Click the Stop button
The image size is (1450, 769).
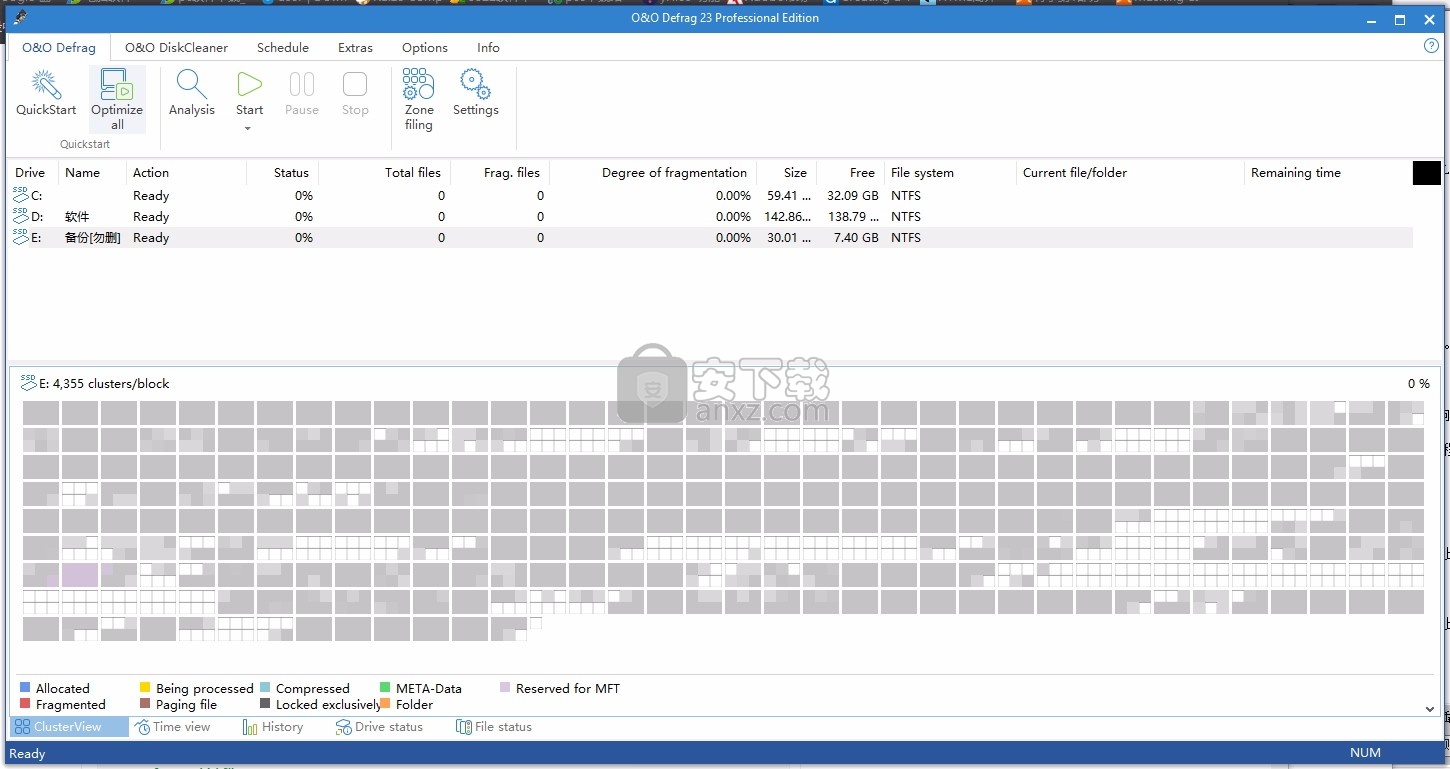point(355,94)
